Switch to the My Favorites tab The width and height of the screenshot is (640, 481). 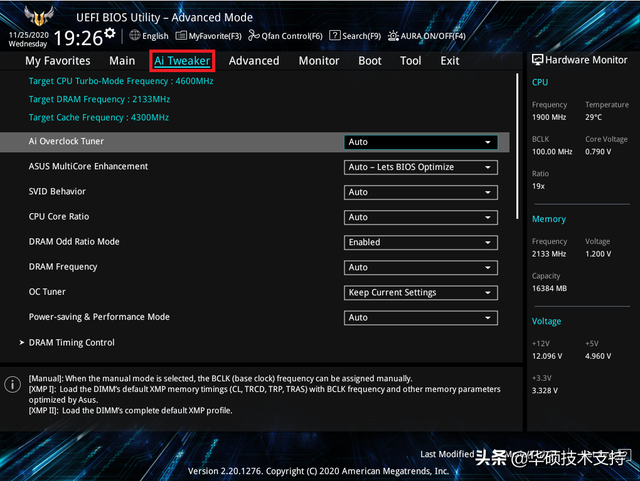coord(58,61)
